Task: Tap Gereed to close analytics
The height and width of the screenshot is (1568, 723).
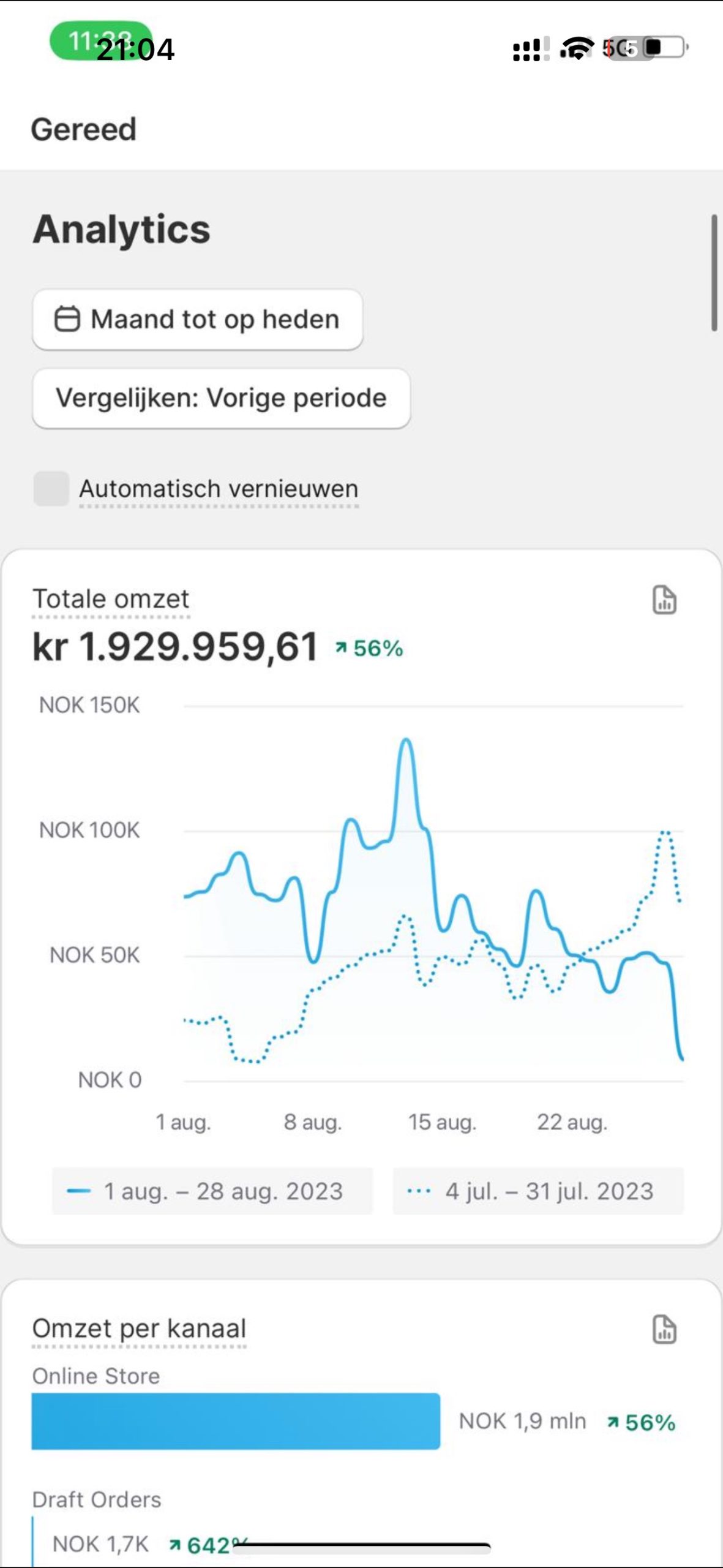Action: click(84, 129)
